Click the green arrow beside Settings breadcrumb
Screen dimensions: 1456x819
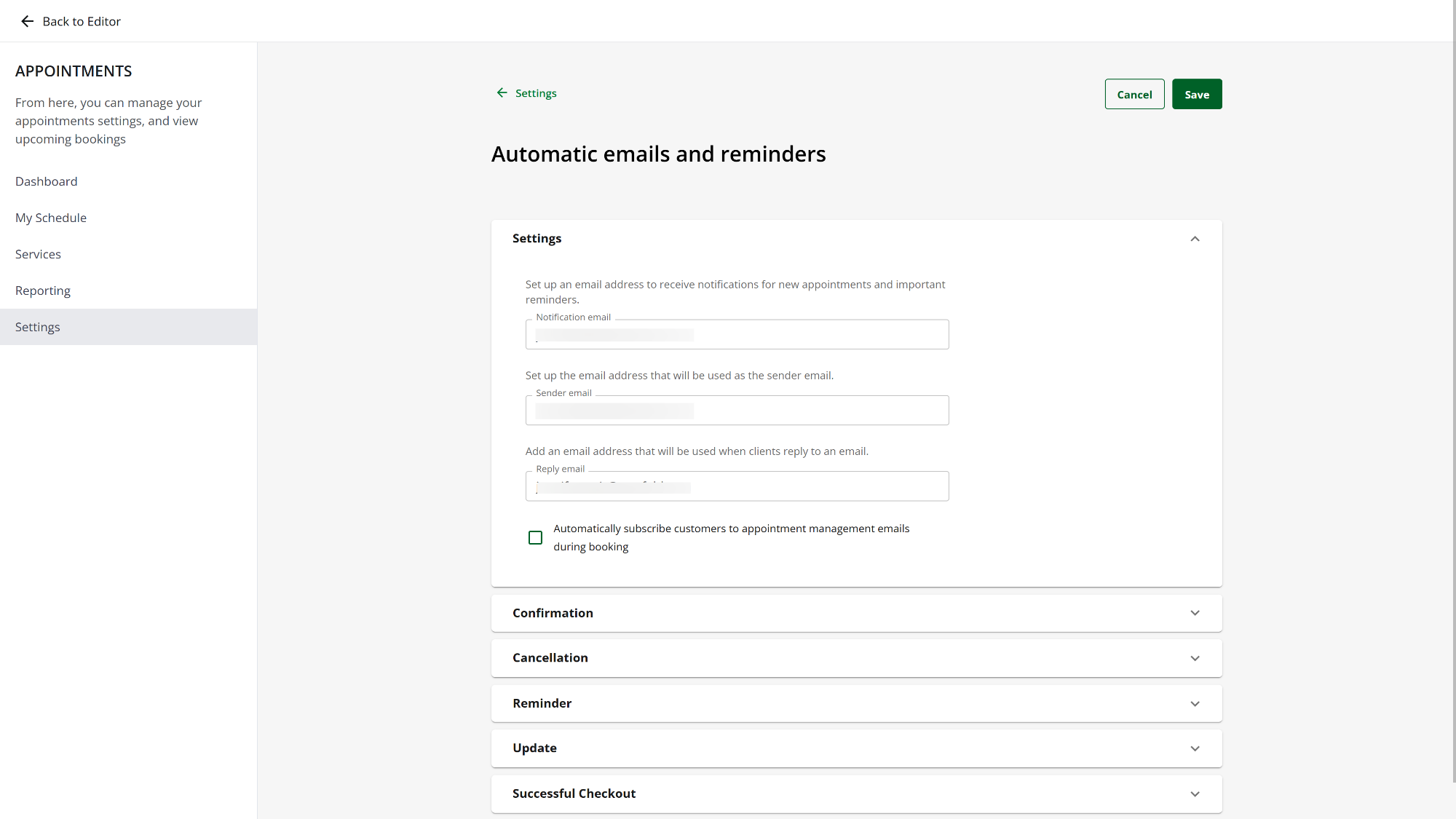[x=502, y=92]
